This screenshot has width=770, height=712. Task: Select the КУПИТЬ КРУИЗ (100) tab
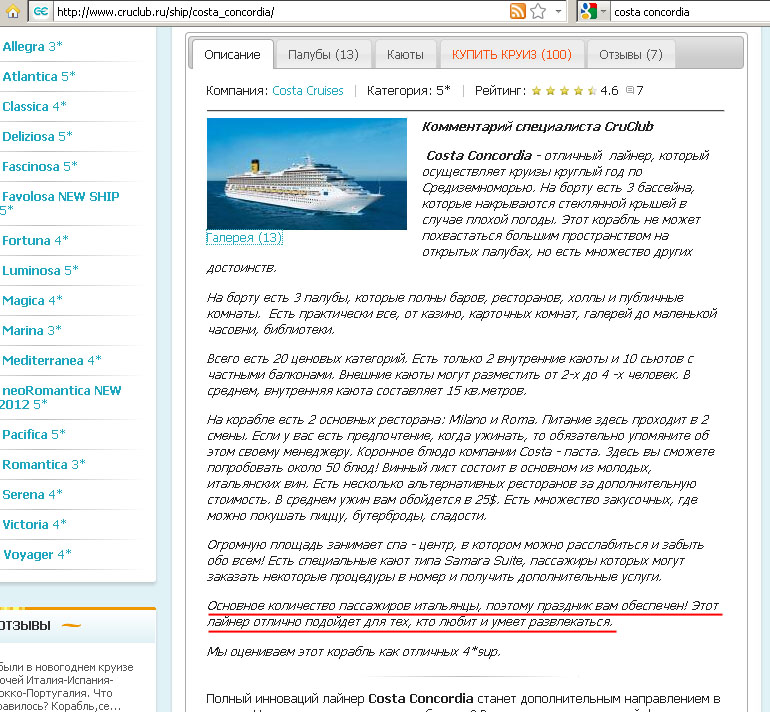[512, 54]
